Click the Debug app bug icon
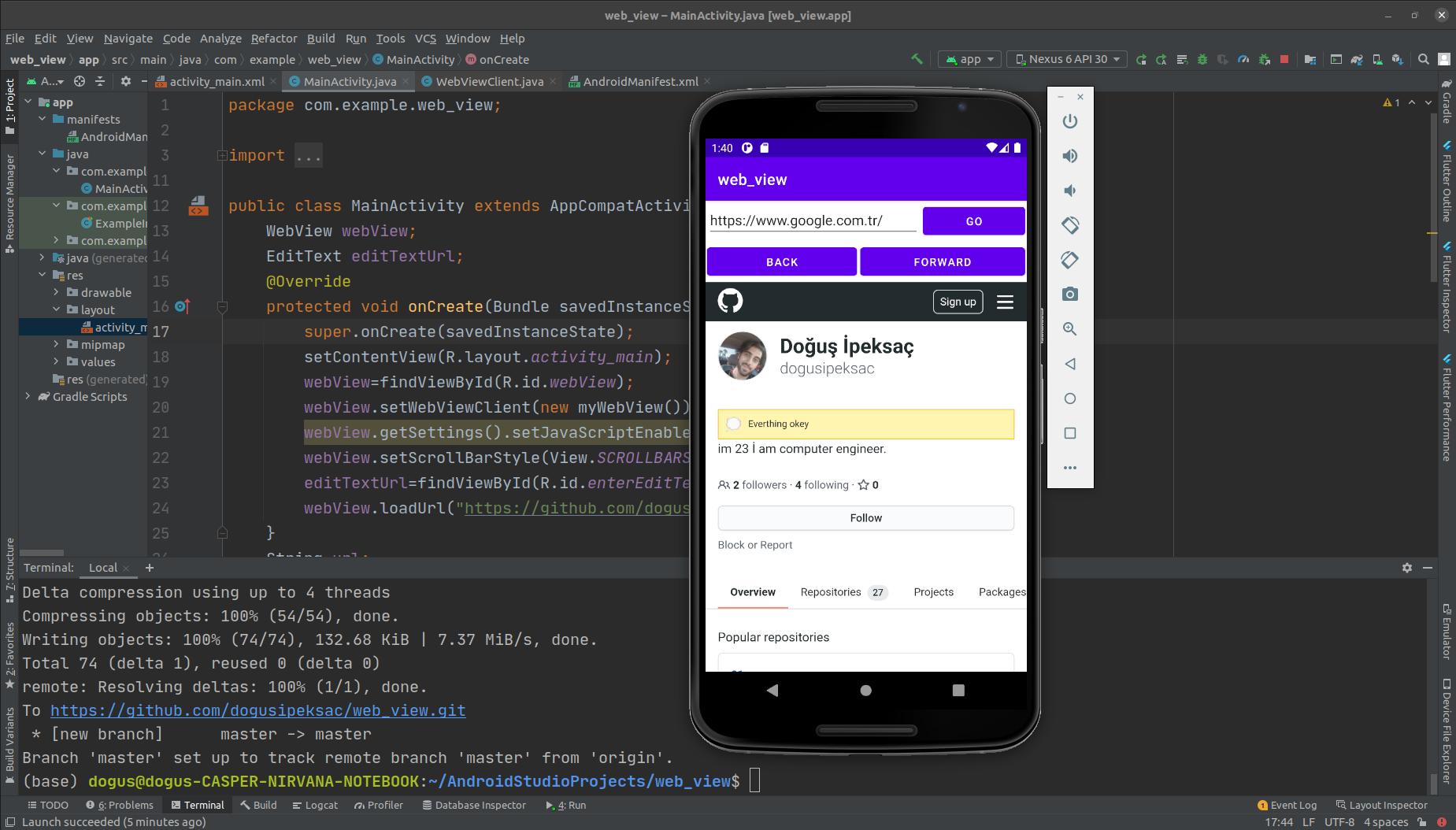1456x830 pixels. point(1202,59)
